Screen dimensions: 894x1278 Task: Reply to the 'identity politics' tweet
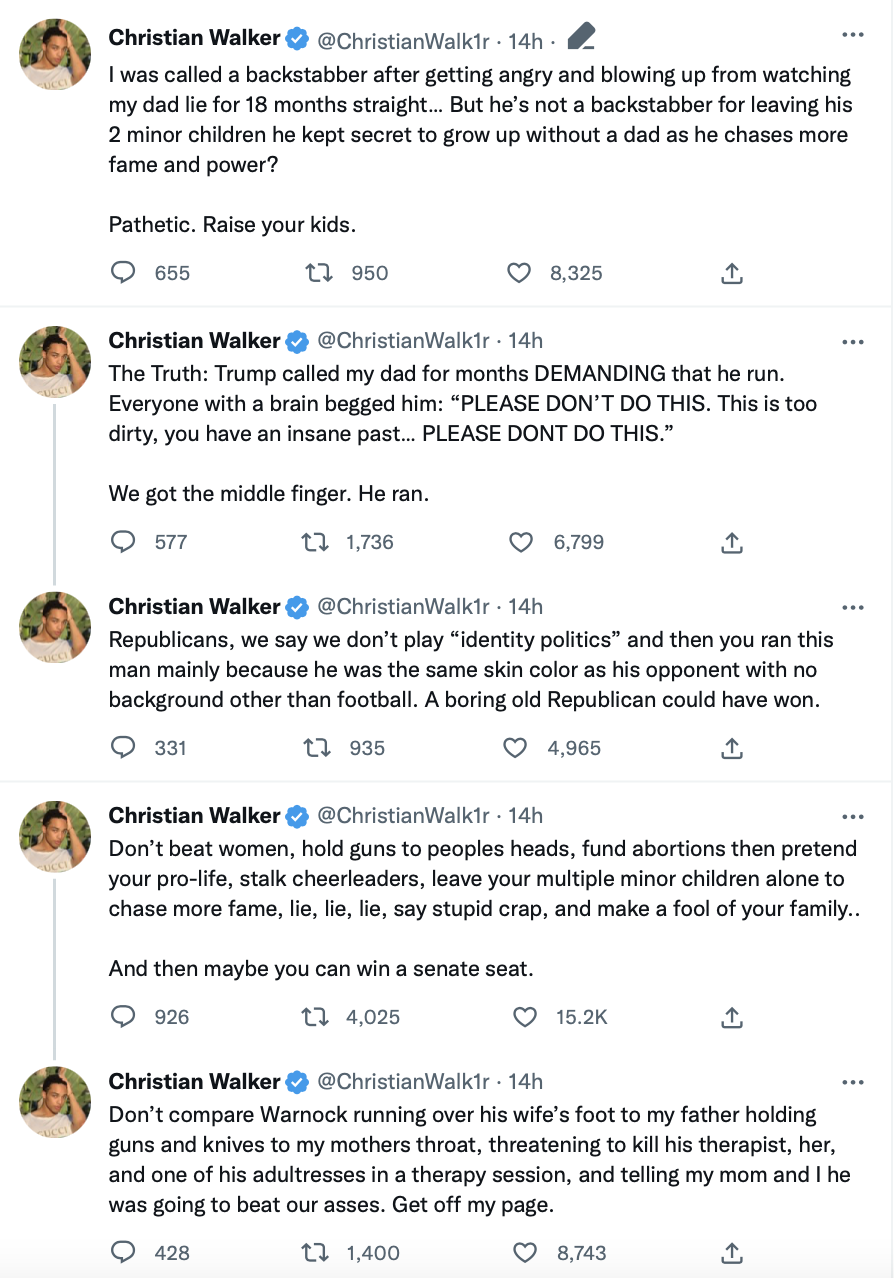pos(123,747)
